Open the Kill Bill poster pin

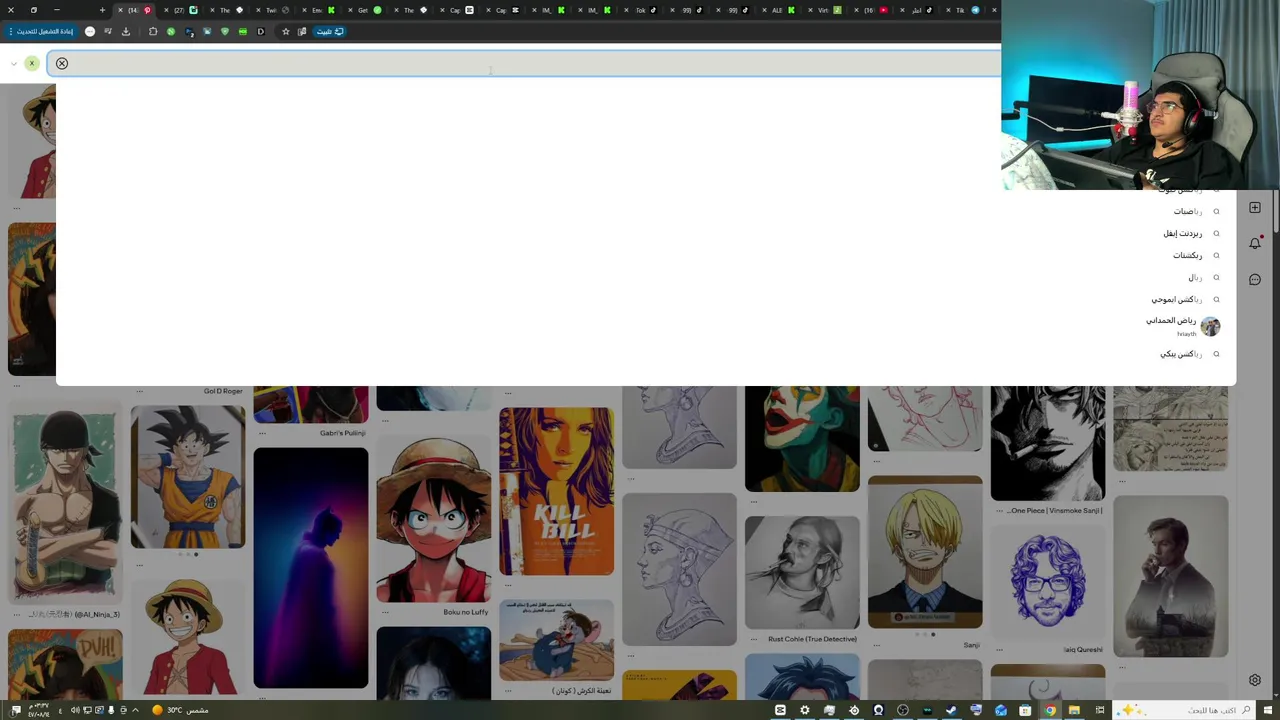tap(556, 491)
